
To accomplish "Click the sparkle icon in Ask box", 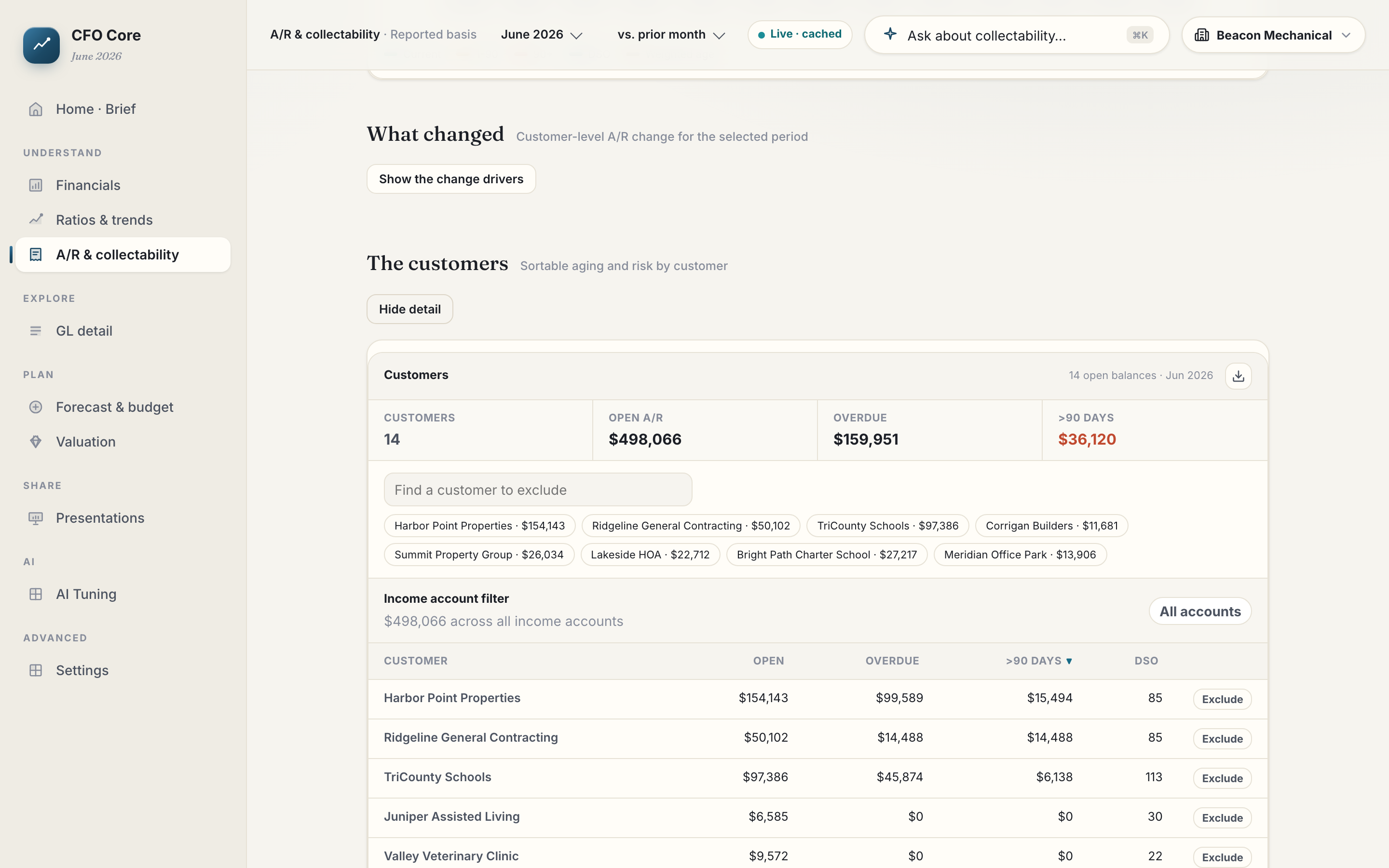I will click(x=890, y=34).
